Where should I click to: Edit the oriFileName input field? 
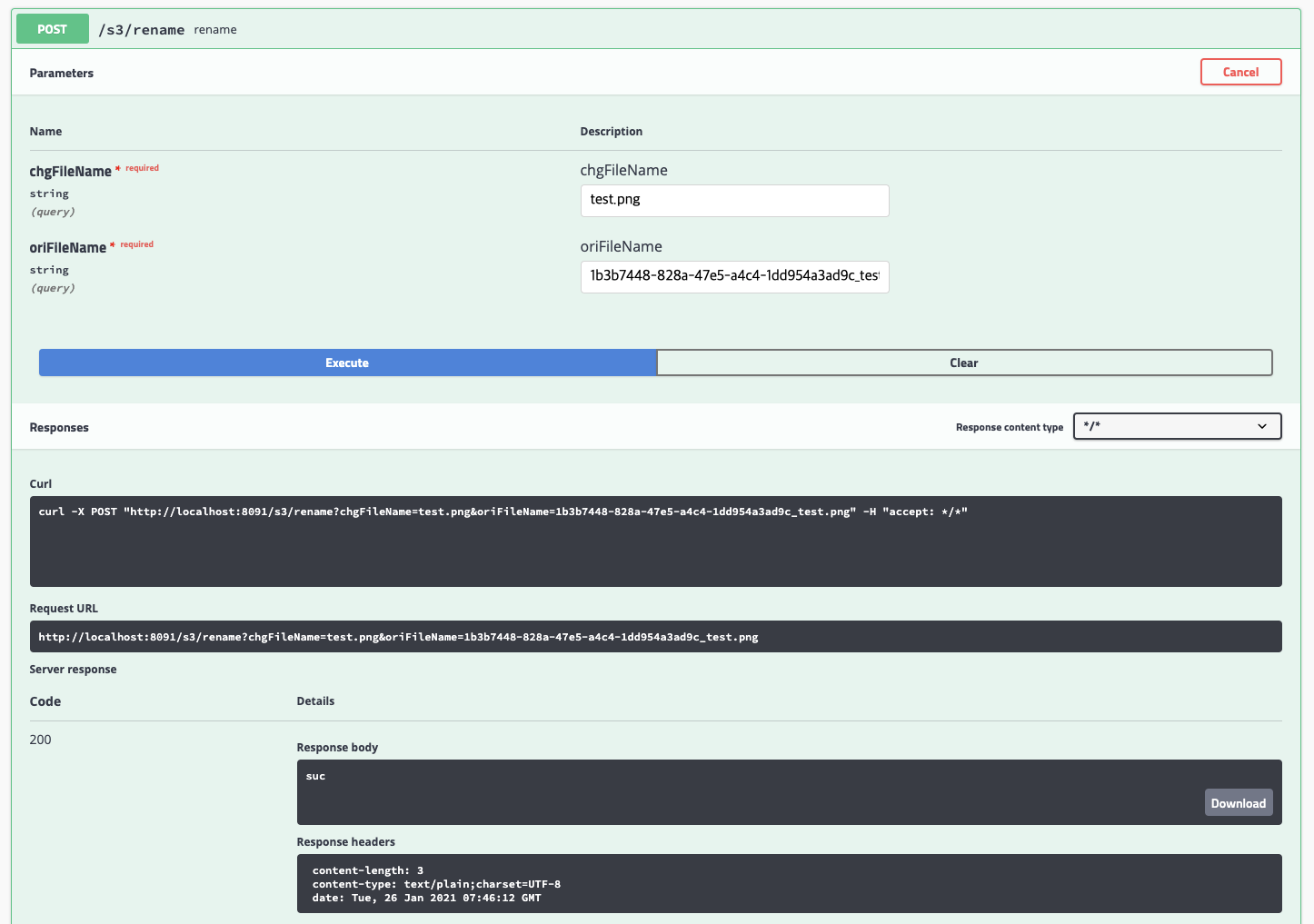pyautogui.click(x=734, y=277)
